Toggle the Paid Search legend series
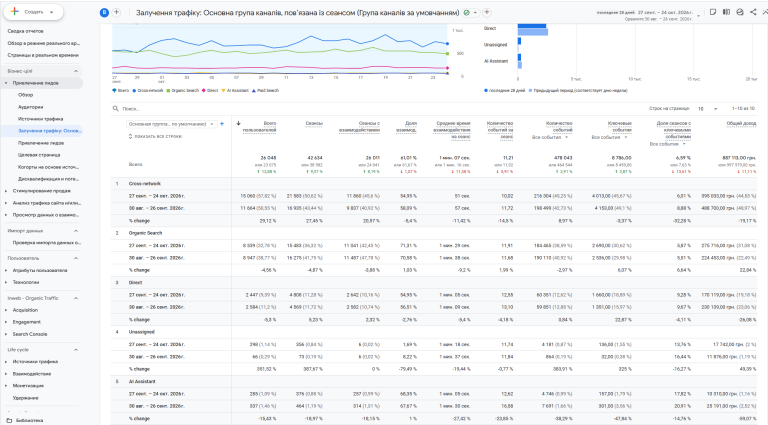The height and width of the screenshot is (425, 768). coord(265,91)
